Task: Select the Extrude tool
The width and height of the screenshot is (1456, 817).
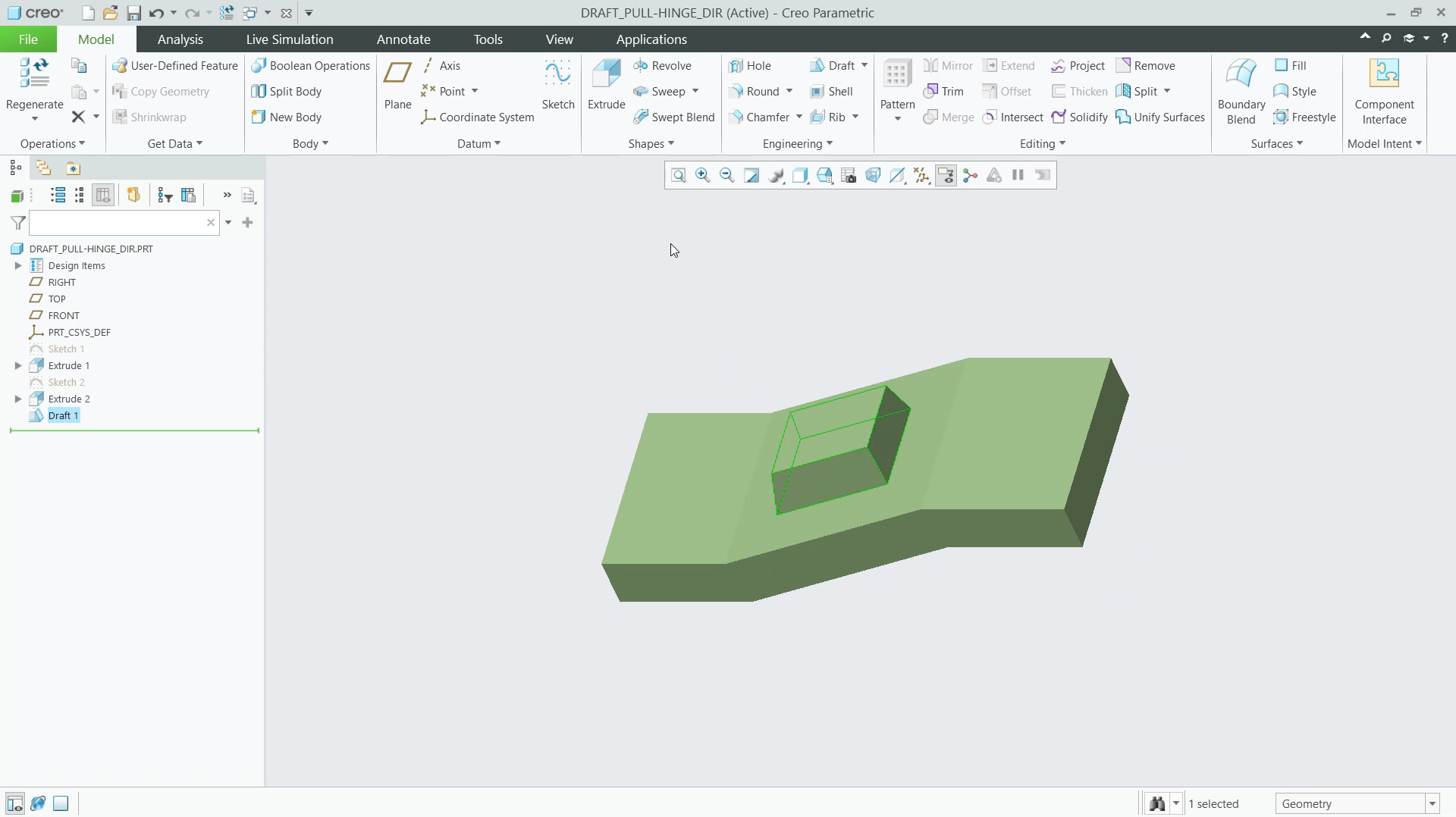Action: tap(606, 85)
